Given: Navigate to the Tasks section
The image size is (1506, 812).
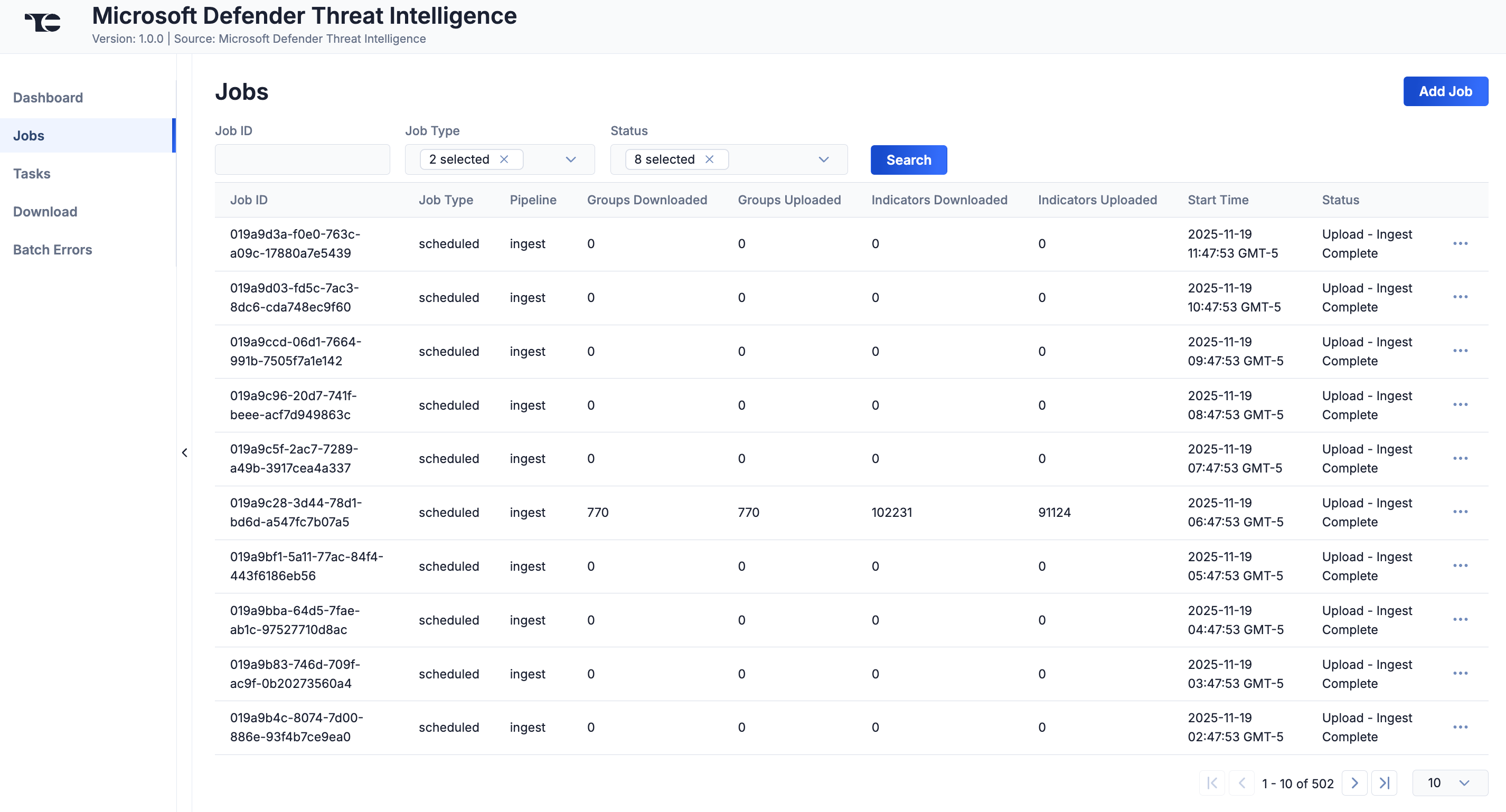Looking at the screenshot, I should [32, 174].
